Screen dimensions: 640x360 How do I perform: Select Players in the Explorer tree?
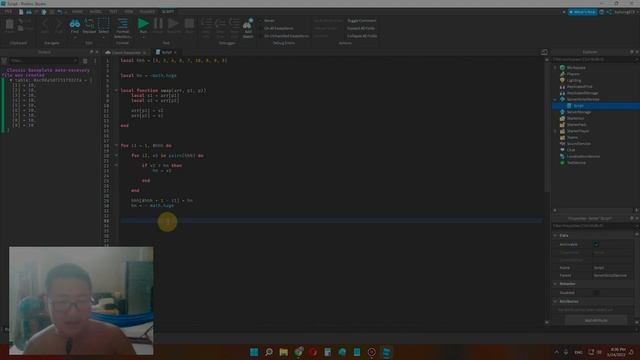(x=573, y=74)
